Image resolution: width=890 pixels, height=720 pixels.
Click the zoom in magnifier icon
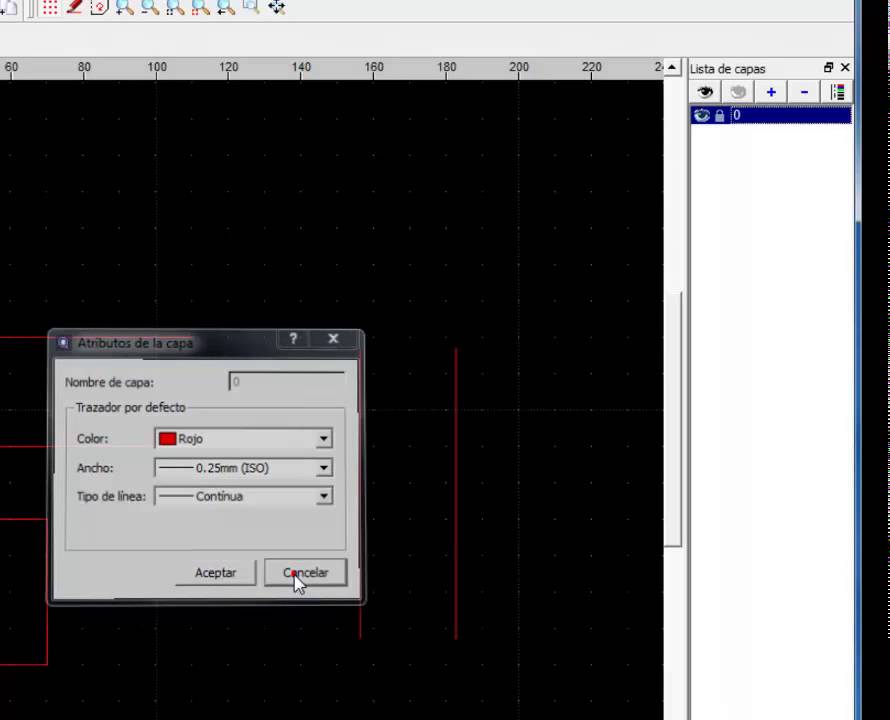[124, 7]
